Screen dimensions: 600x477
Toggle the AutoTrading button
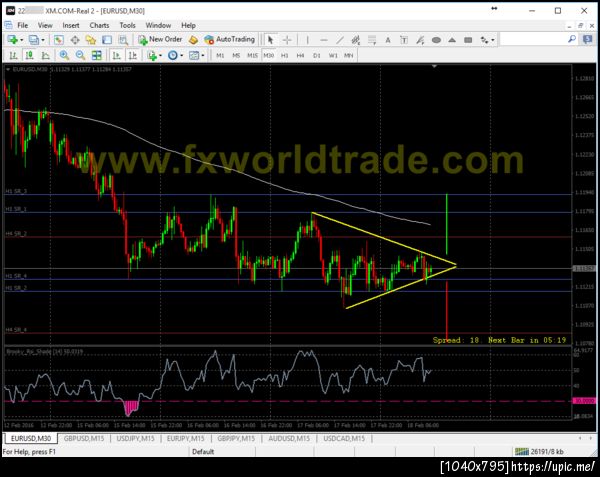click(x=229, y=39)
